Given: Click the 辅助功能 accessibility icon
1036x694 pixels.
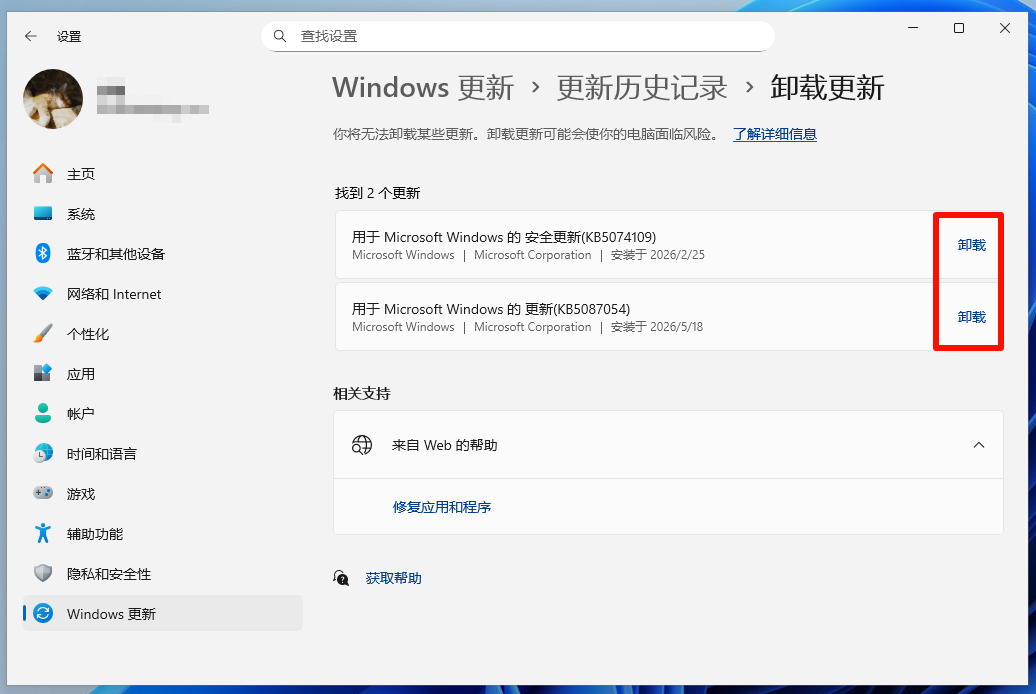Looking at the screenshot, I should point(43,533).
